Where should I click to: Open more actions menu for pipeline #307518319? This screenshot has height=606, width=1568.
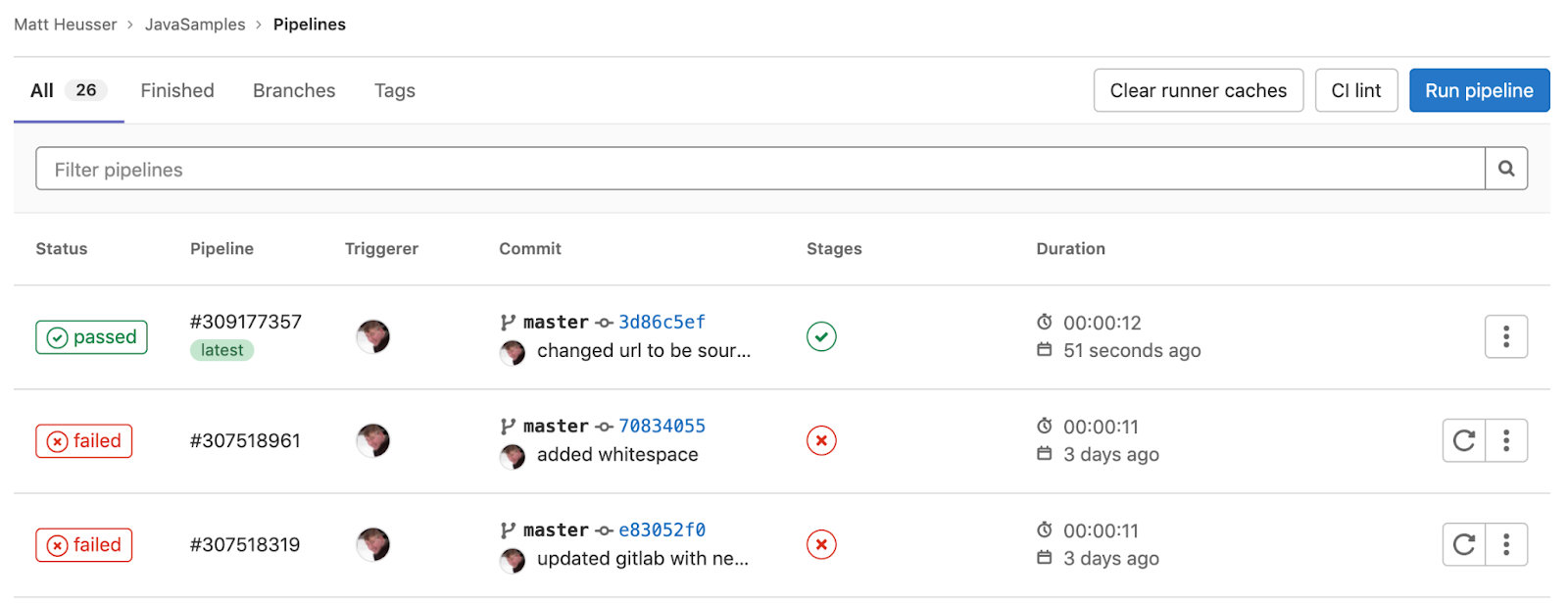click(x=1506, y=544)
